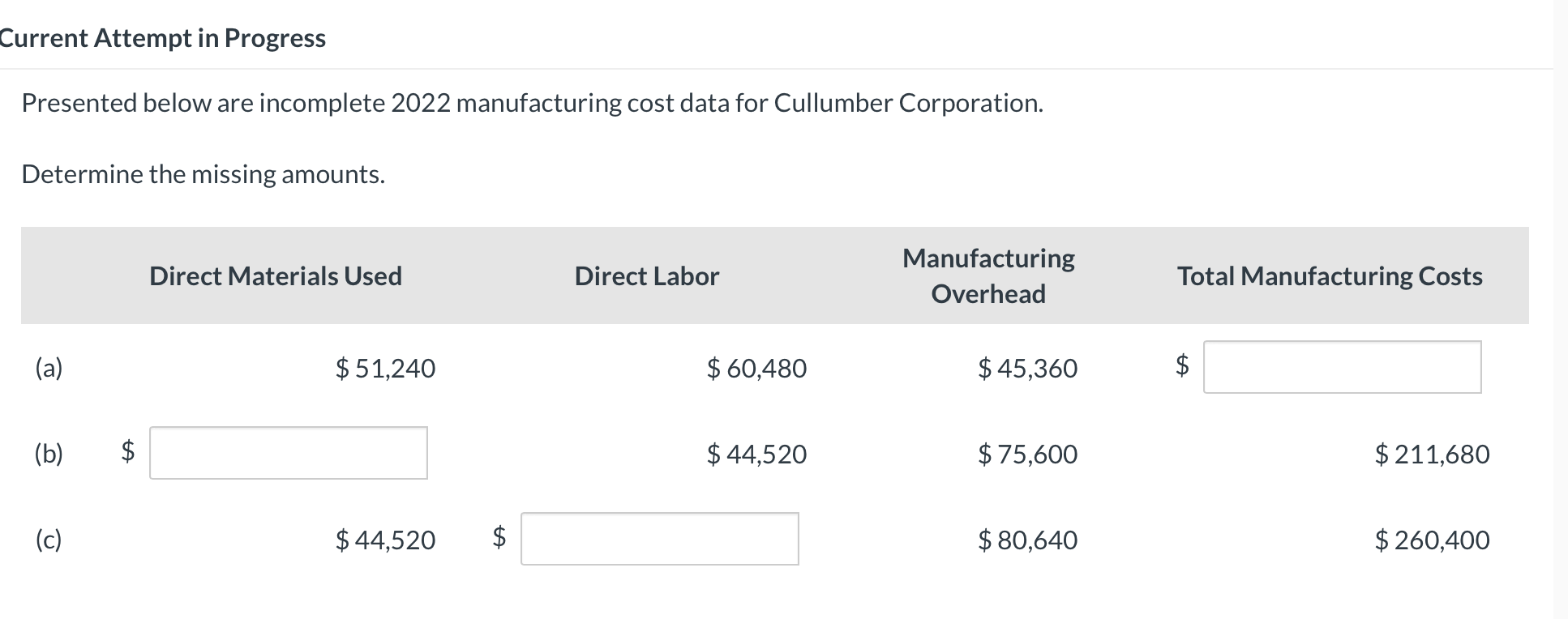The height and width of the screenshot is (619, 1568).
Task: Click the $80,640 Manufacturing Overhead value
Action: [x=1027, y=540]
